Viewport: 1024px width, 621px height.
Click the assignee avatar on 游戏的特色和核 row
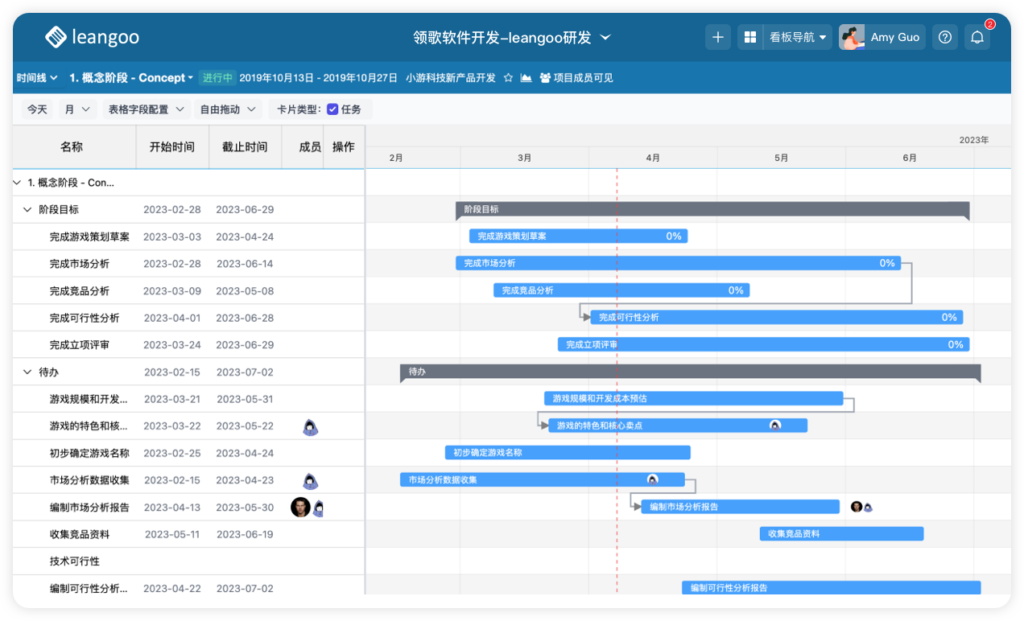click(310, 425)
